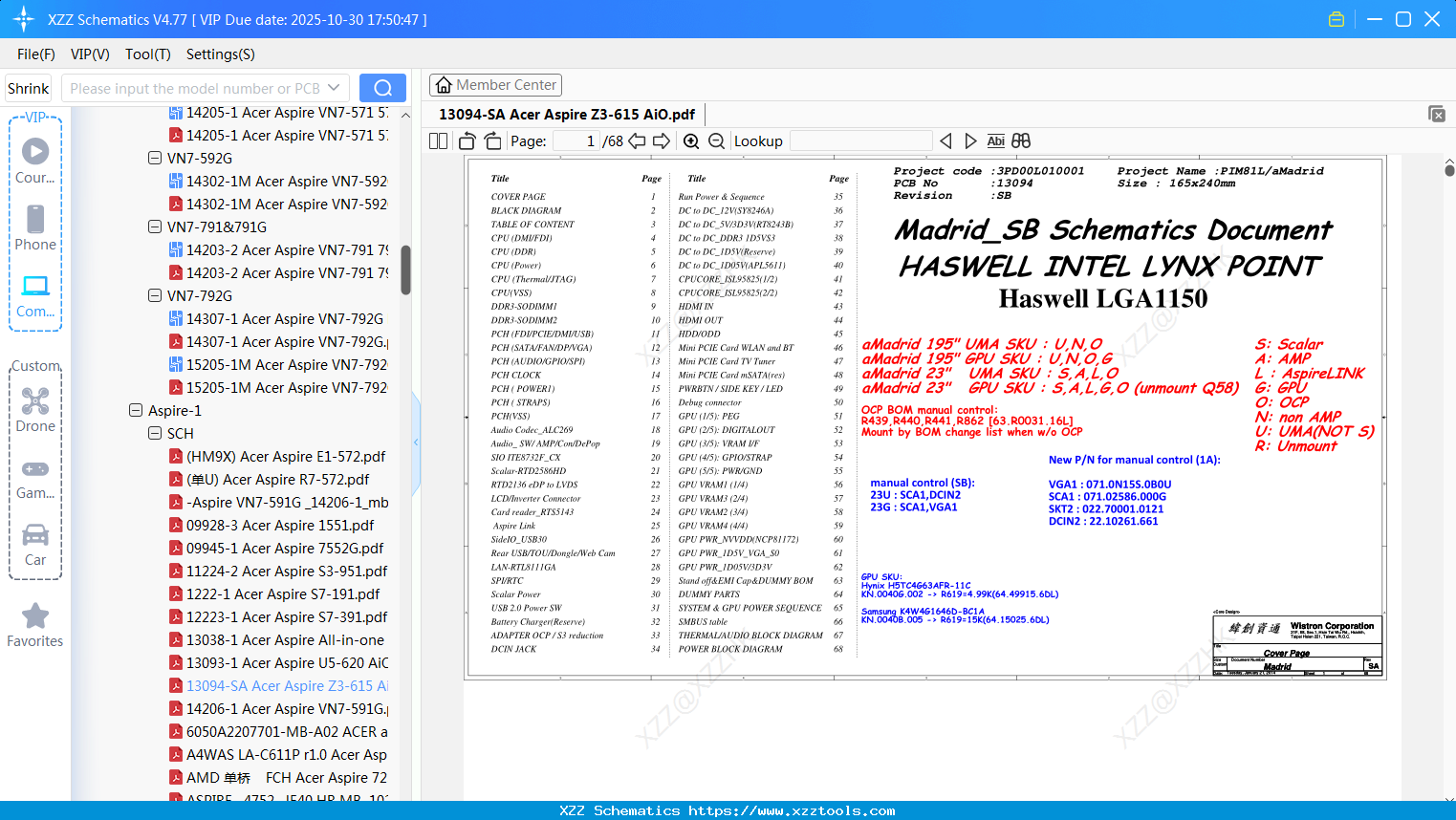This screenshot has width=1456, height=820.
Task: Open the 15205-1M Acer Aspire VN7-792 board-view file
Action: [278, 365]
